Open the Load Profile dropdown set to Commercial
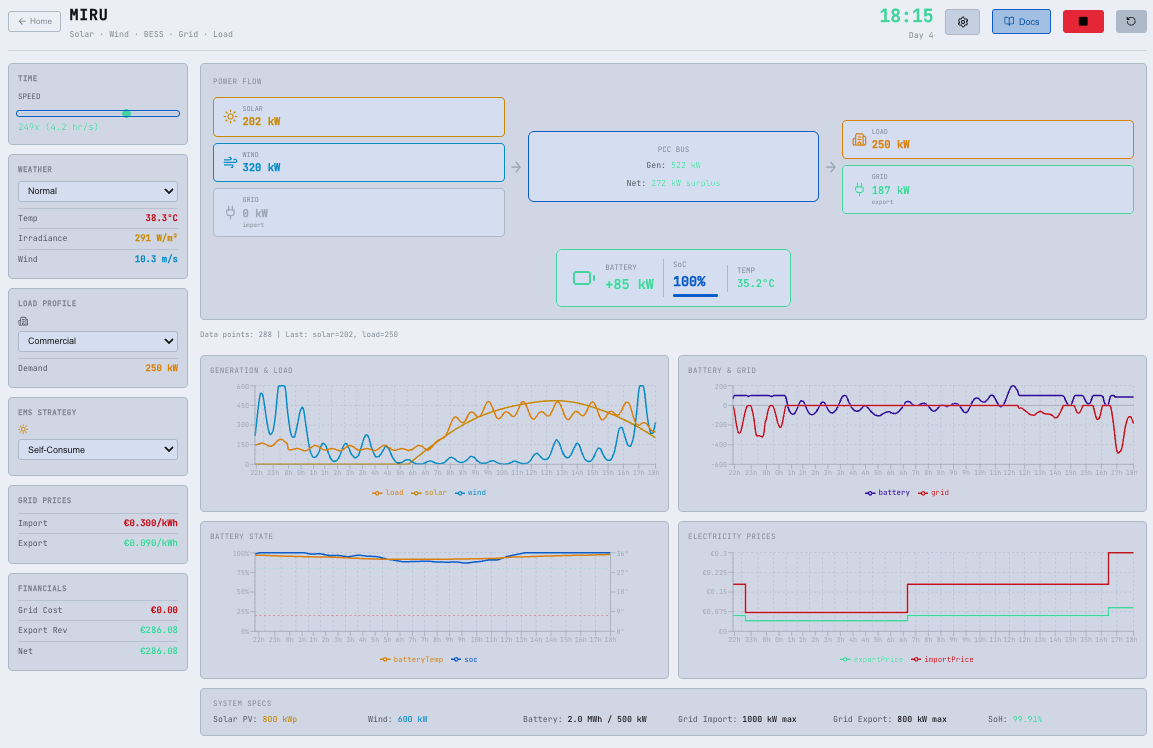The image size is (1153, 748). point(98,341)
